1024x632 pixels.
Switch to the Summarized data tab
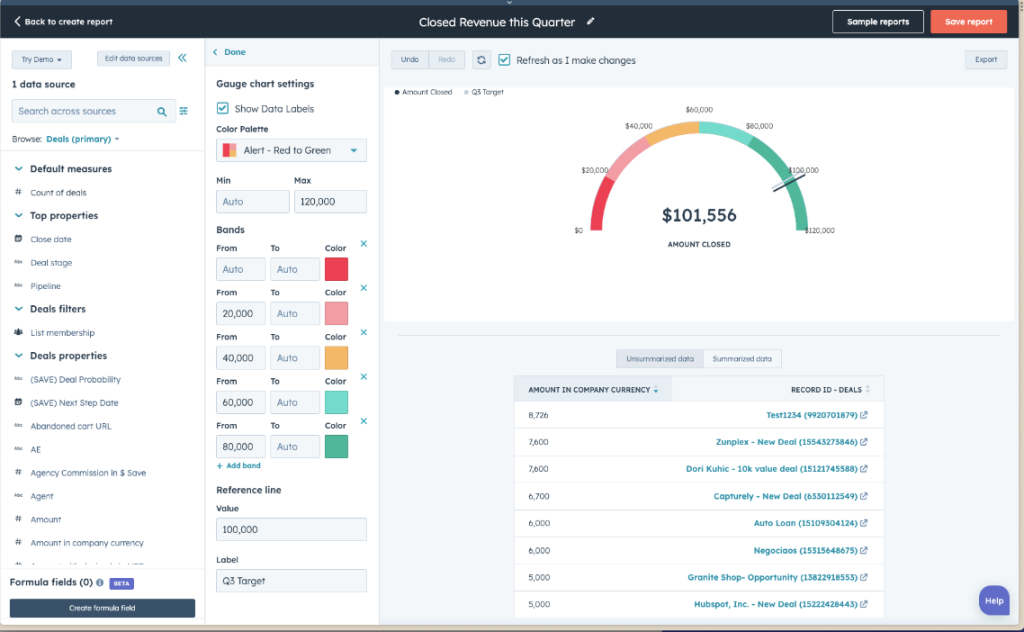point(741,359)
